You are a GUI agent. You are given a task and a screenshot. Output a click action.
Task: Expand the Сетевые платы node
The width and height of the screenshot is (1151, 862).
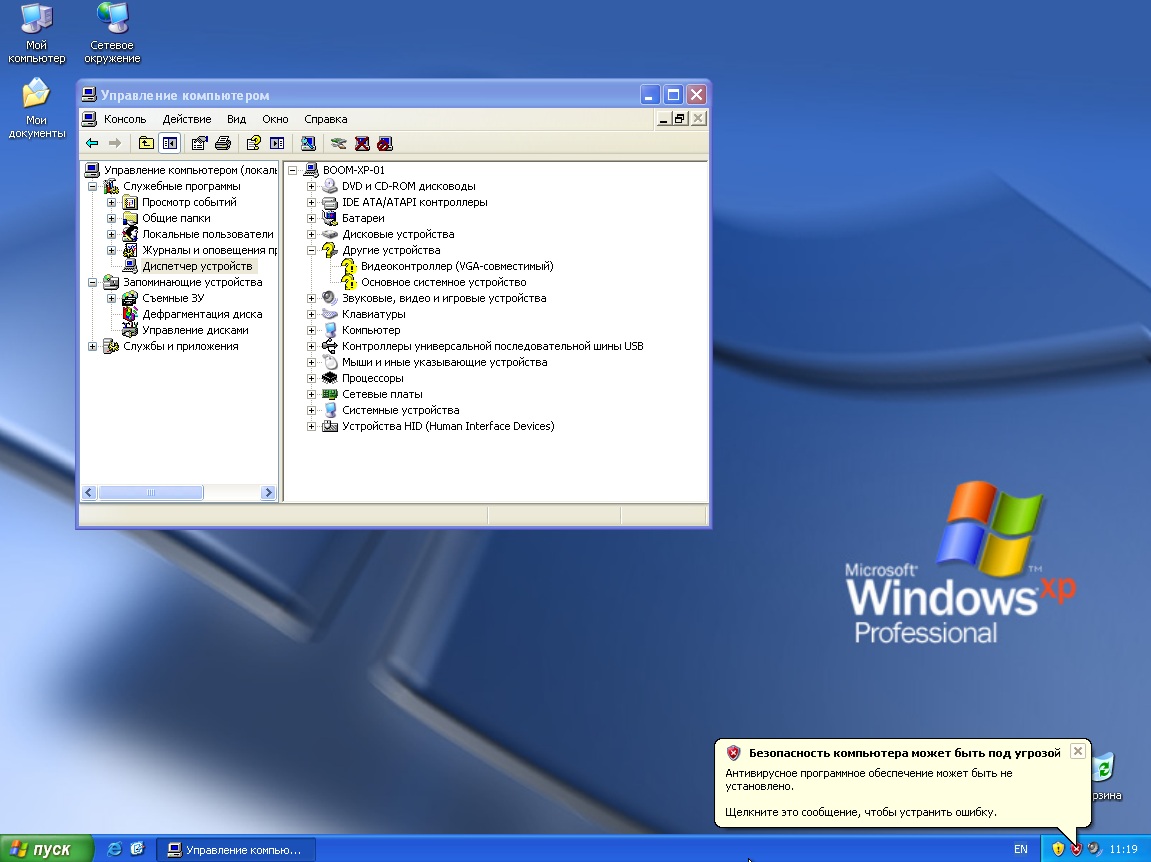312,394
